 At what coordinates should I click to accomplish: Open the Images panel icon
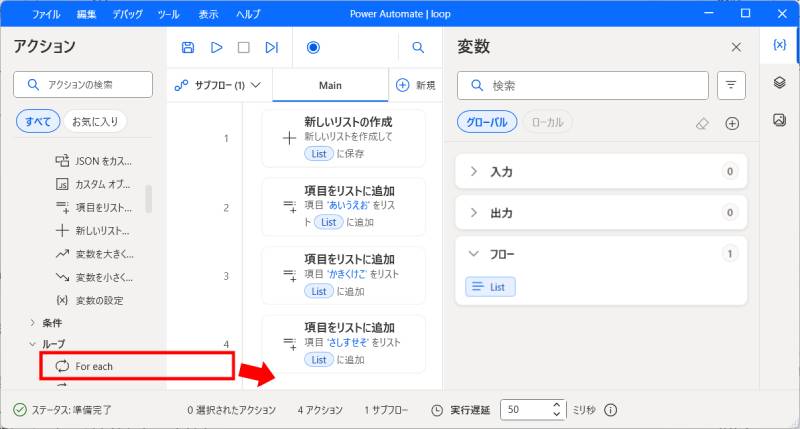coord(779,120)
